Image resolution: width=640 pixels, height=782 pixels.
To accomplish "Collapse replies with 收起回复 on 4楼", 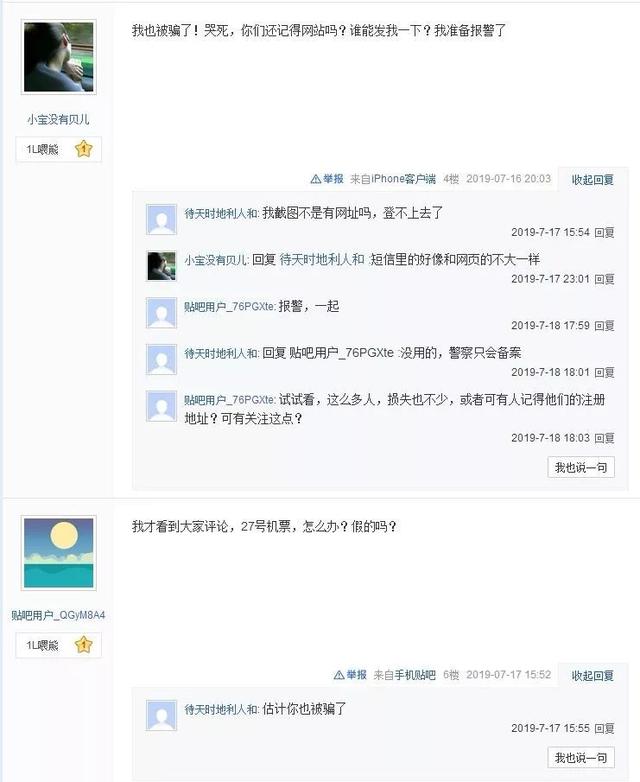I will [x=592, y=180].
